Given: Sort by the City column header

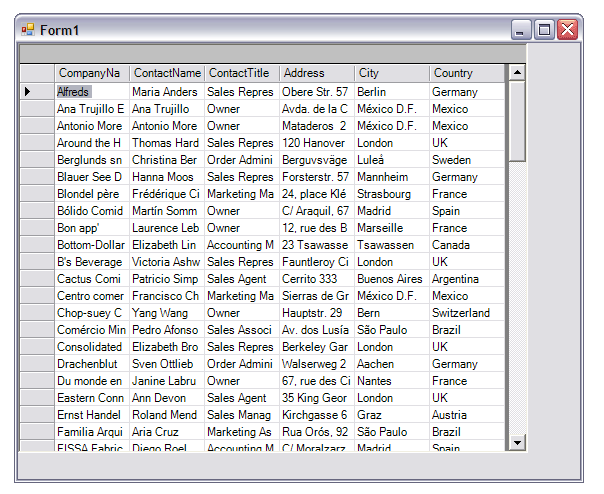Looking at the screenshot, I should point(391,73).
